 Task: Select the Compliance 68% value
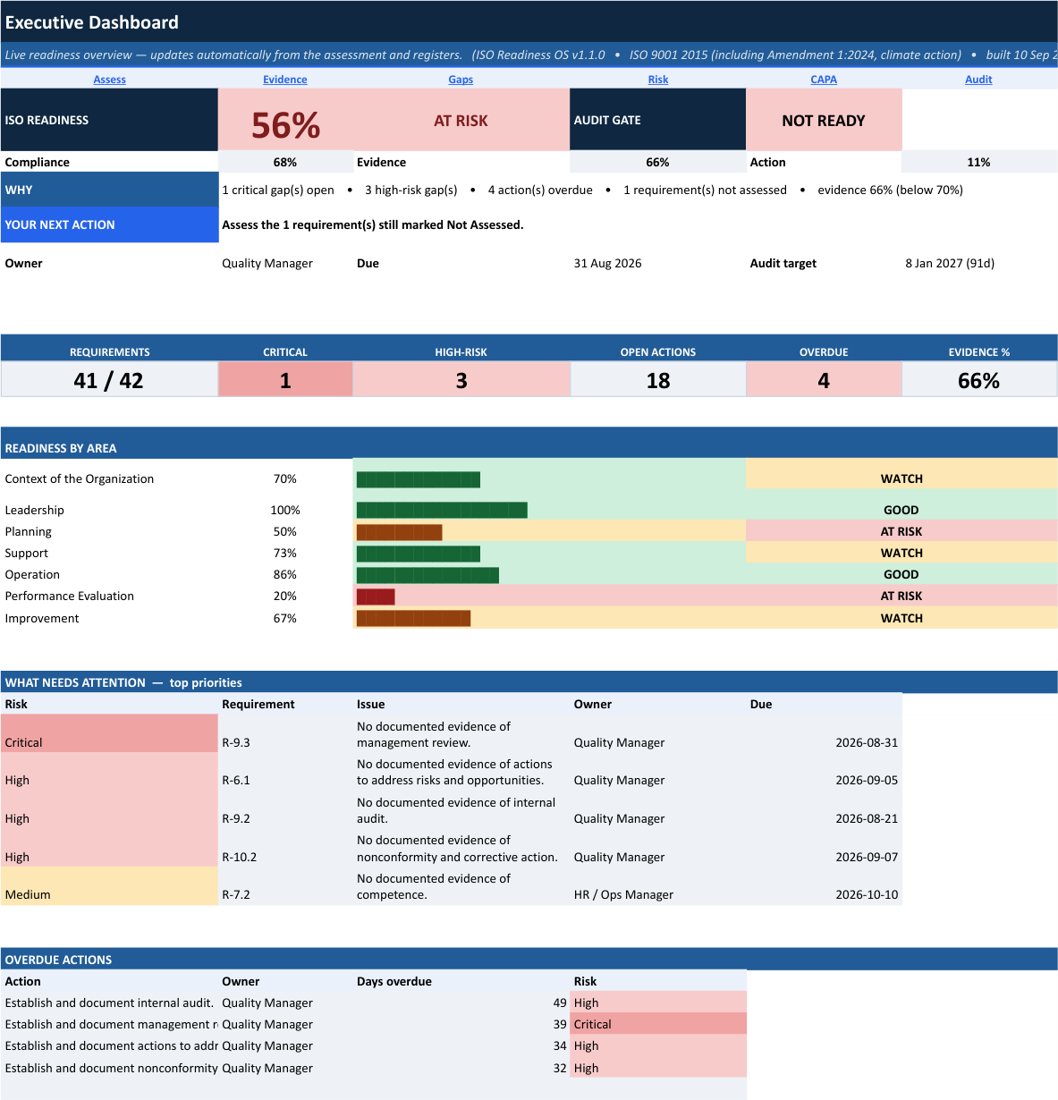[285, 162]
